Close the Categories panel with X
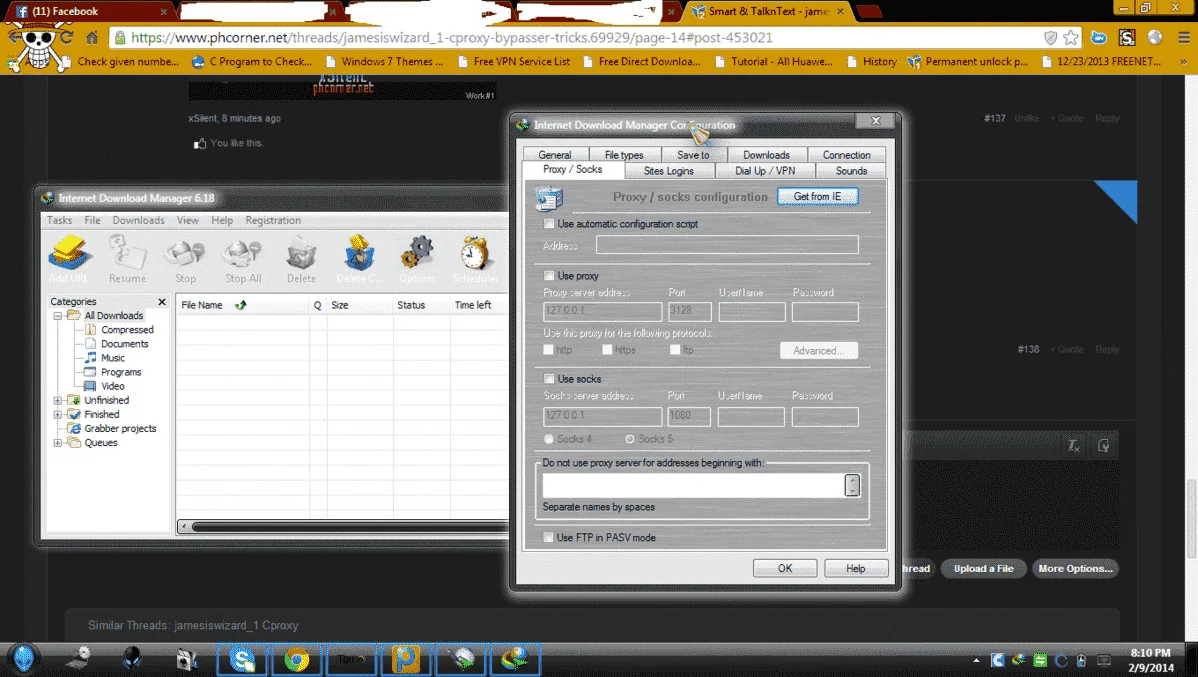Image resolution: width=1198 pixels, height=677 pixels. (x=162, y=302)
